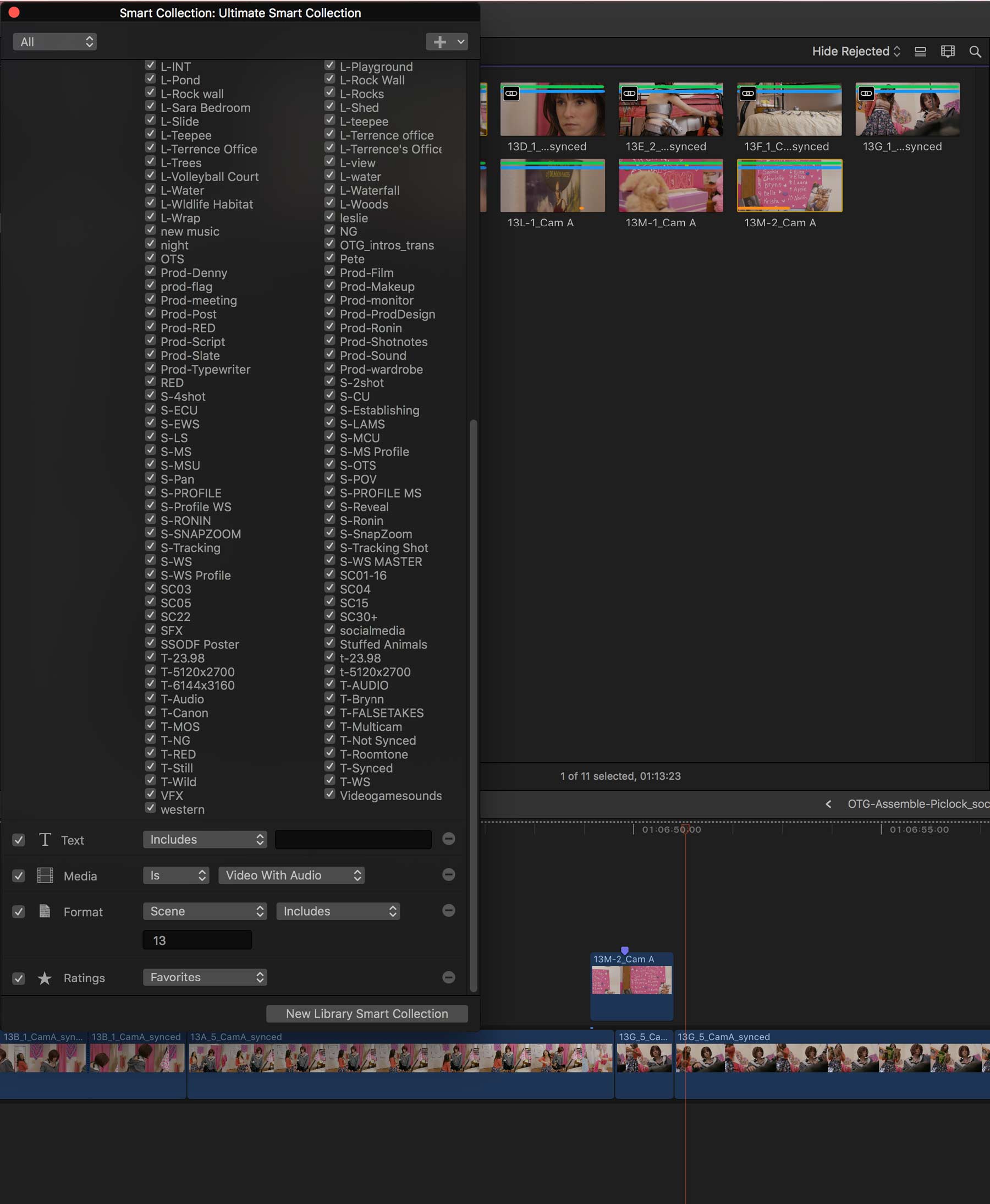Open the Video With Audio dropdown
990x1204 pixels.
[x=291, y=875]
